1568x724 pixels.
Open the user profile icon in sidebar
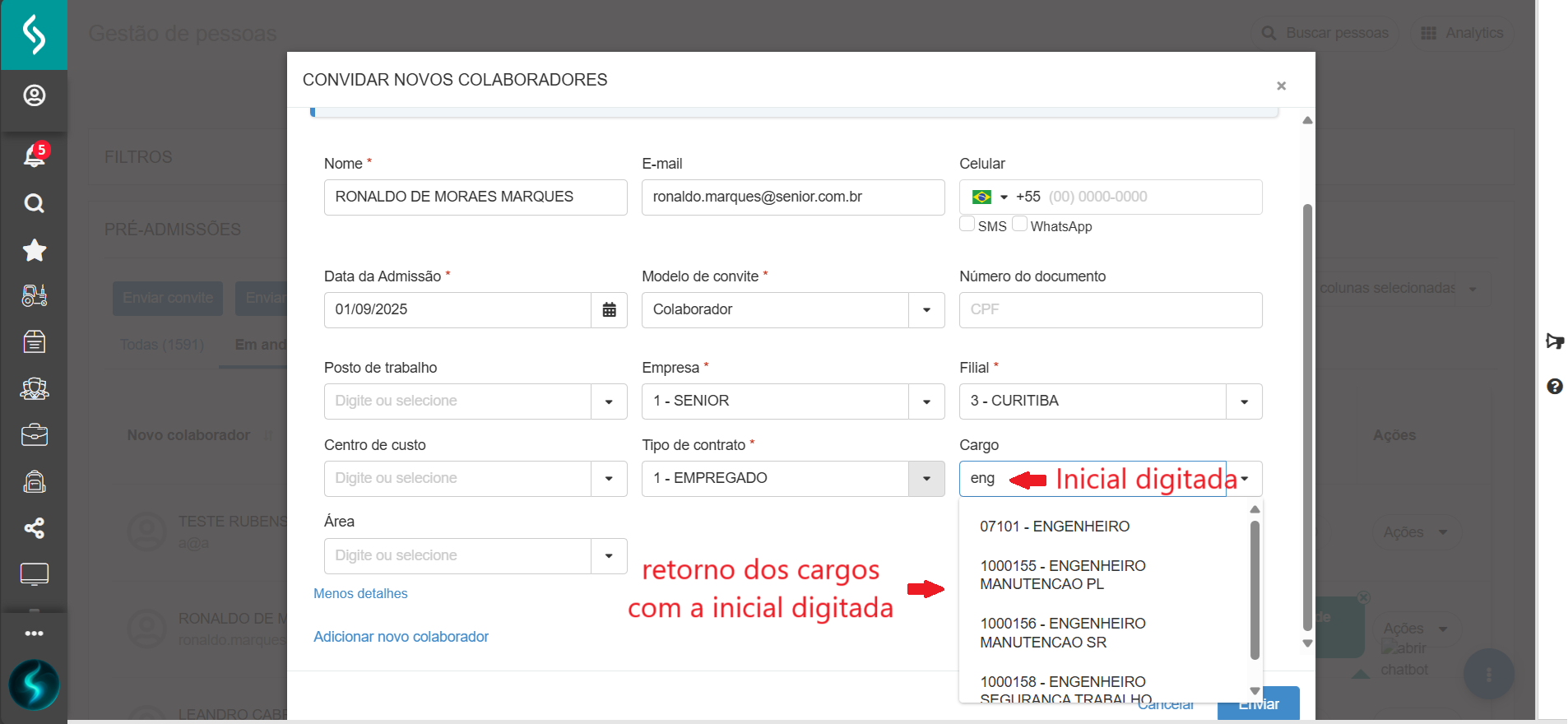[34, 95]
